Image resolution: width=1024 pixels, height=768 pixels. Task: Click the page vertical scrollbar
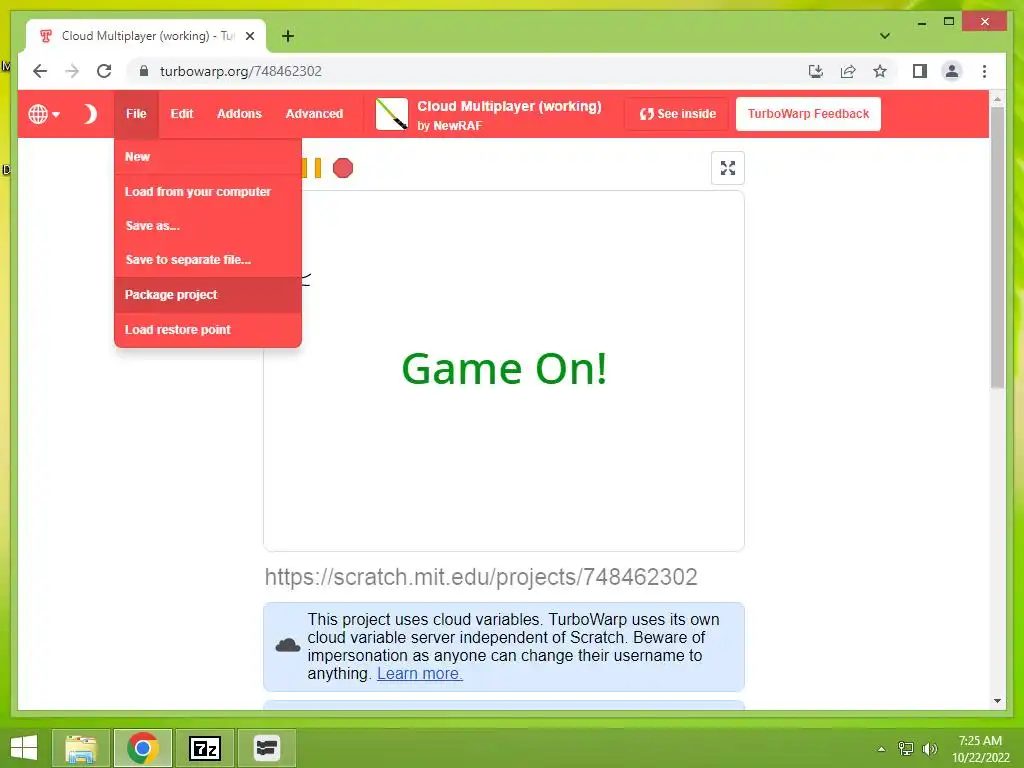(997, 248)
